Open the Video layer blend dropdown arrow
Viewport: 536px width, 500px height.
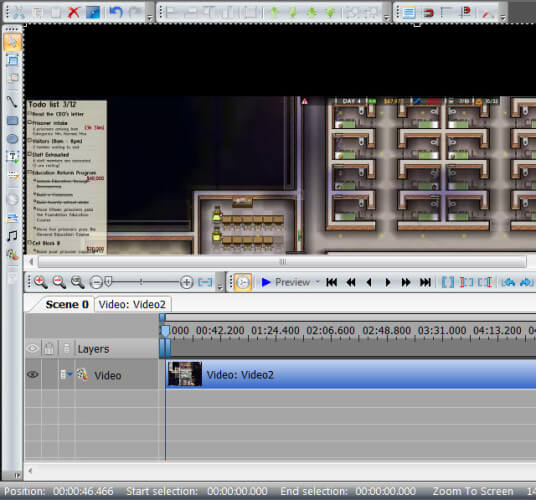coord(70,374)
